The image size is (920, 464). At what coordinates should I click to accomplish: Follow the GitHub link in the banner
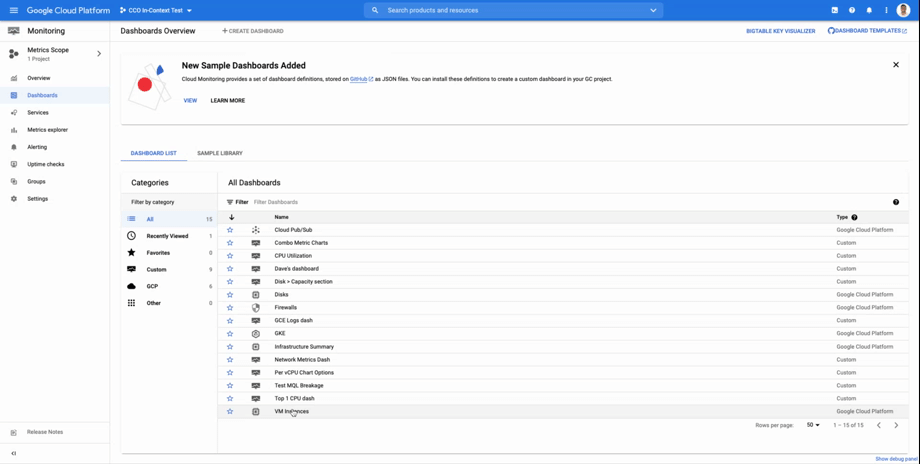tap(361, 79)
